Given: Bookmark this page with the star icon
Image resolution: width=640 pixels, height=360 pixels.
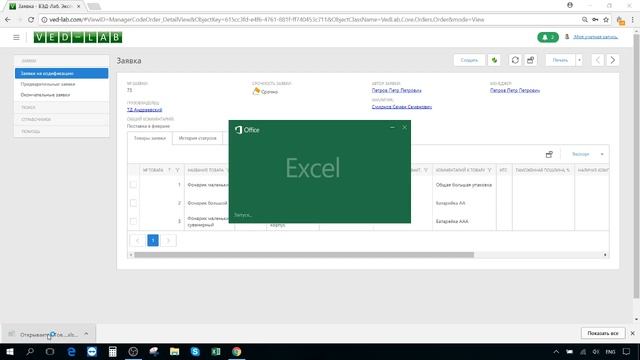Looking at the screenshot, I should 606,20.
